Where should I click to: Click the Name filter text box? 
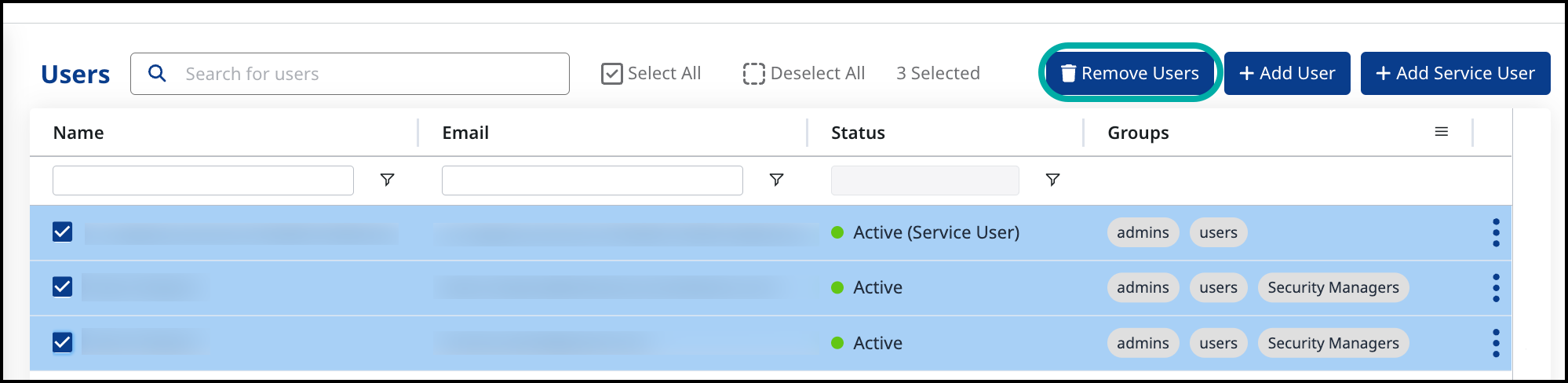[202, 180]
